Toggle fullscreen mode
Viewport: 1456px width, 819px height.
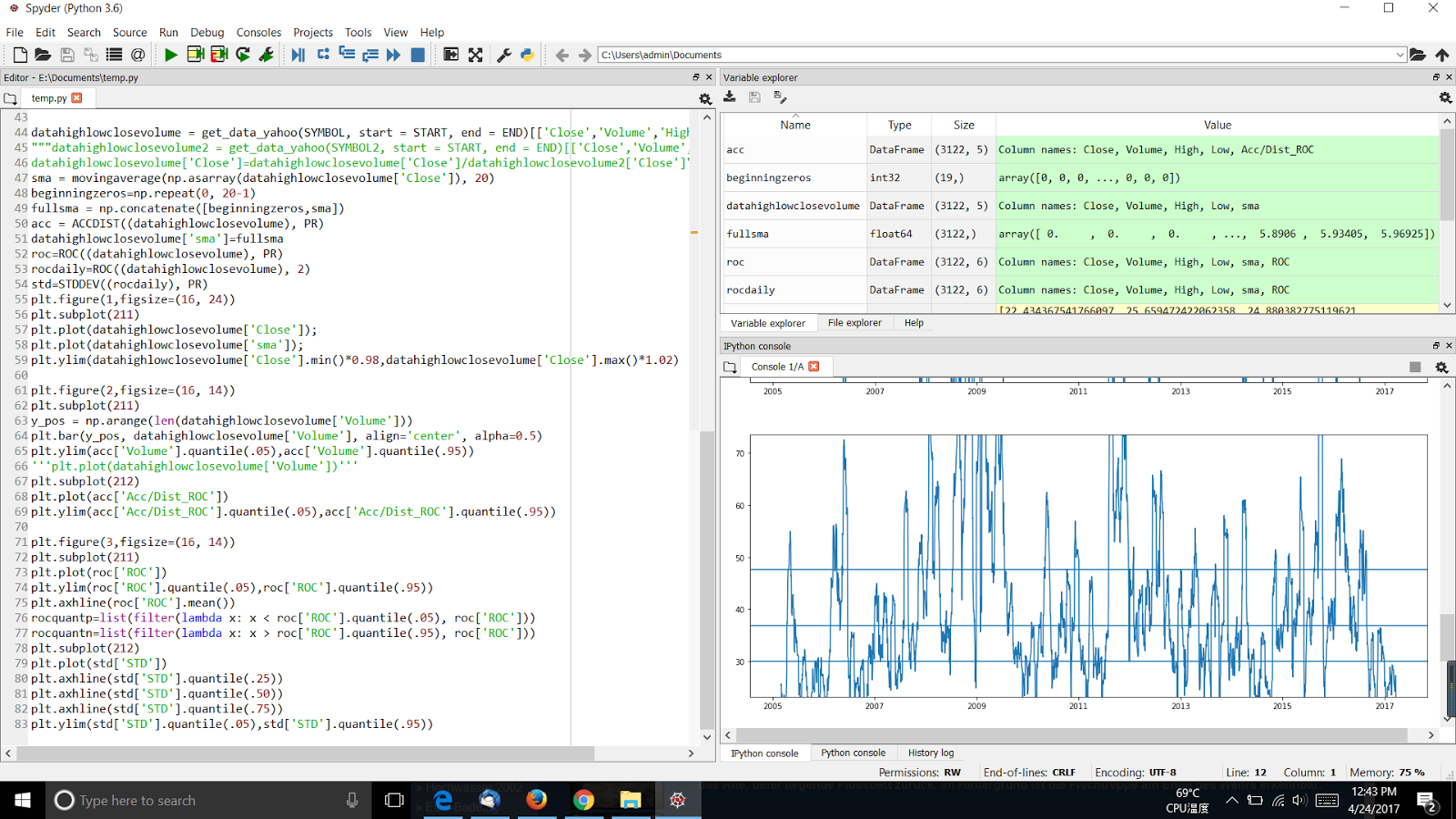tap(475, 56)
